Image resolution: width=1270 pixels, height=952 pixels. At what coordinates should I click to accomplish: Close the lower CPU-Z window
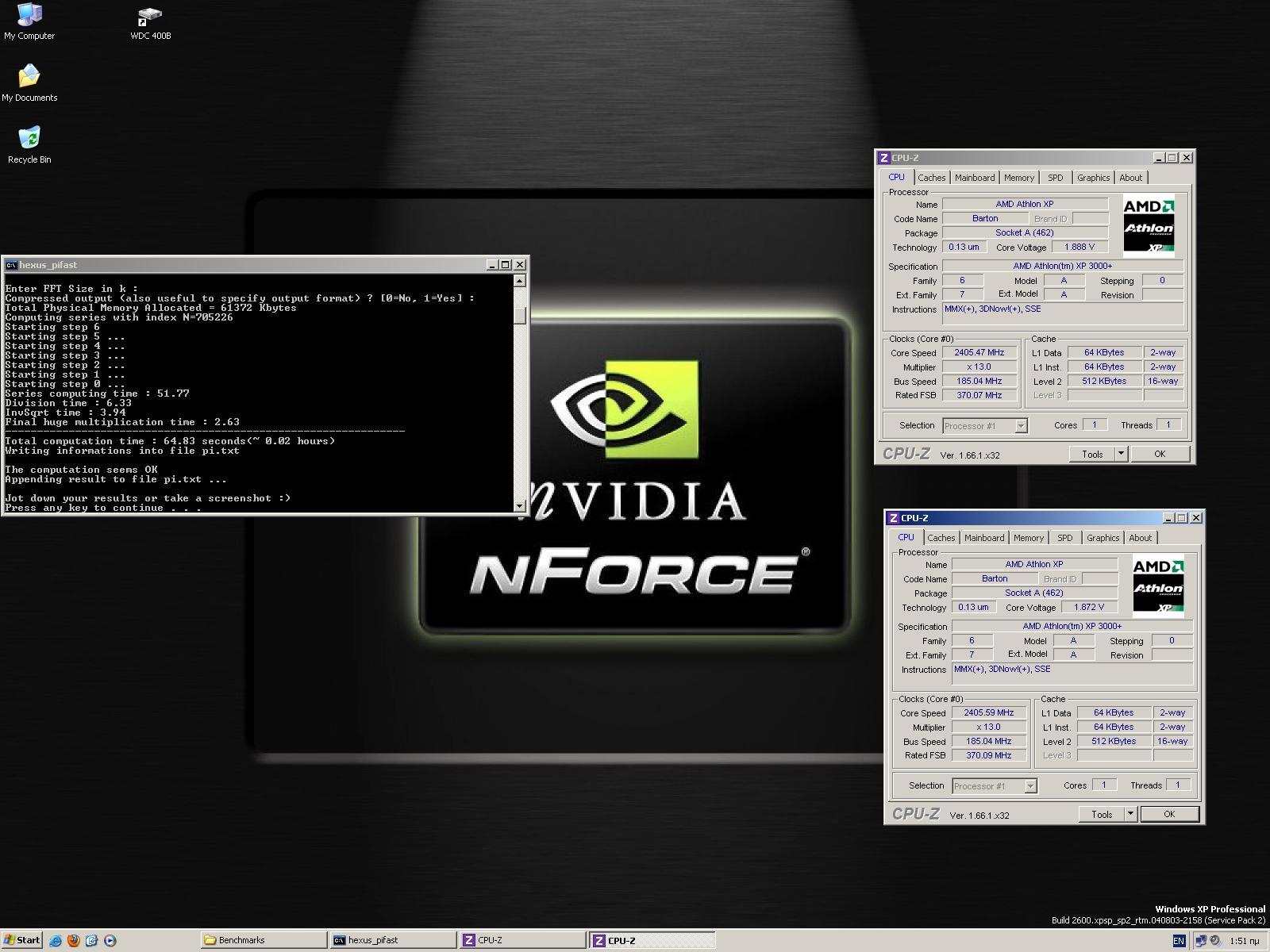coord(1196,518)
